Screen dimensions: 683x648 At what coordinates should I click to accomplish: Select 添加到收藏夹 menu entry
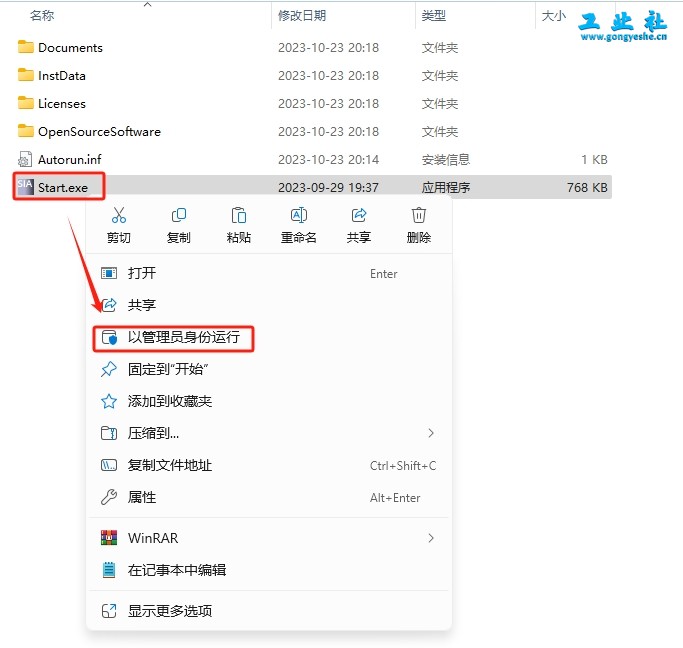pyautogui.click(x=269, y=401)
